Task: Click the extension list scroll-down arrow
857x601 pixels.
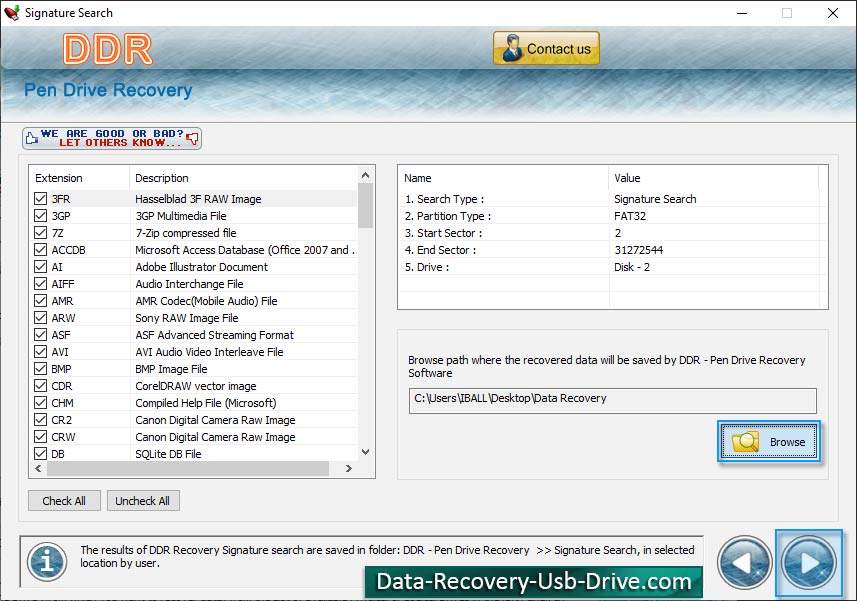Action: (x=366, y=452)
